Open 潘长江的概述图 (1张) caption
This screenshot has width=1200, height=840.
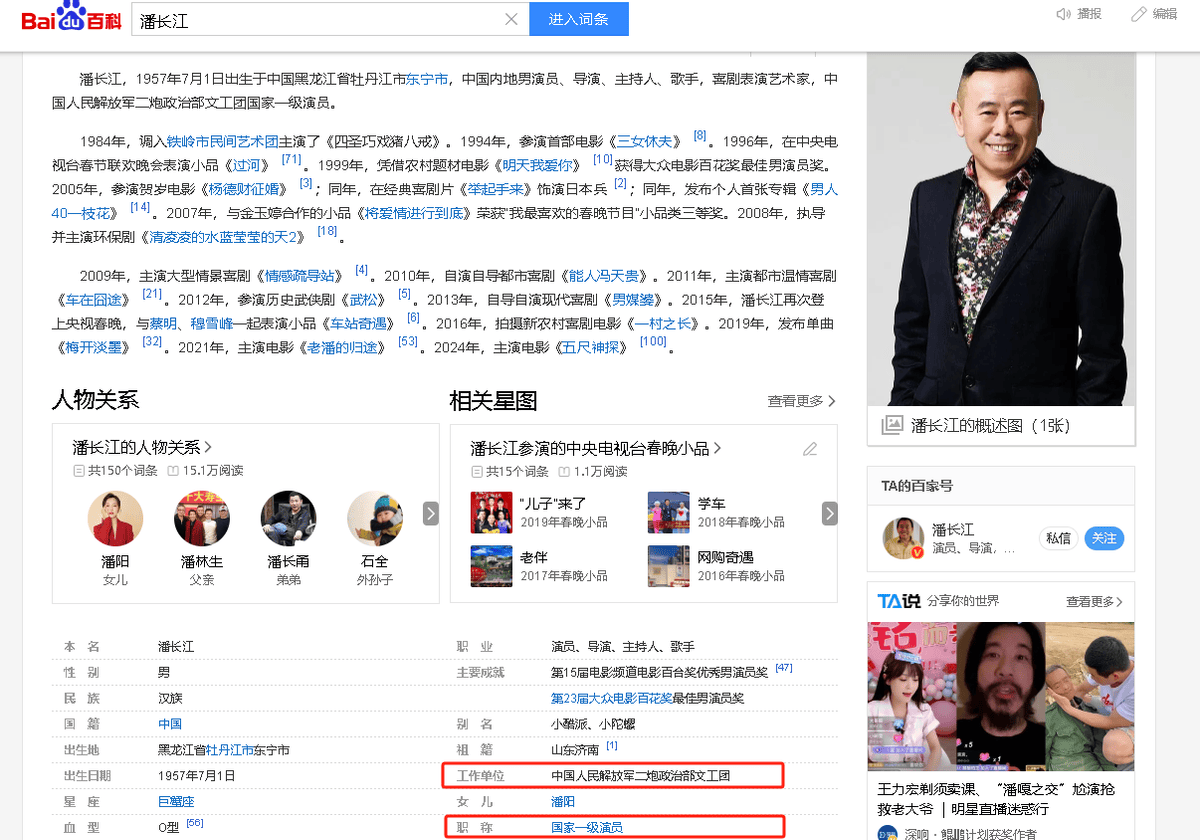(991, 425)
